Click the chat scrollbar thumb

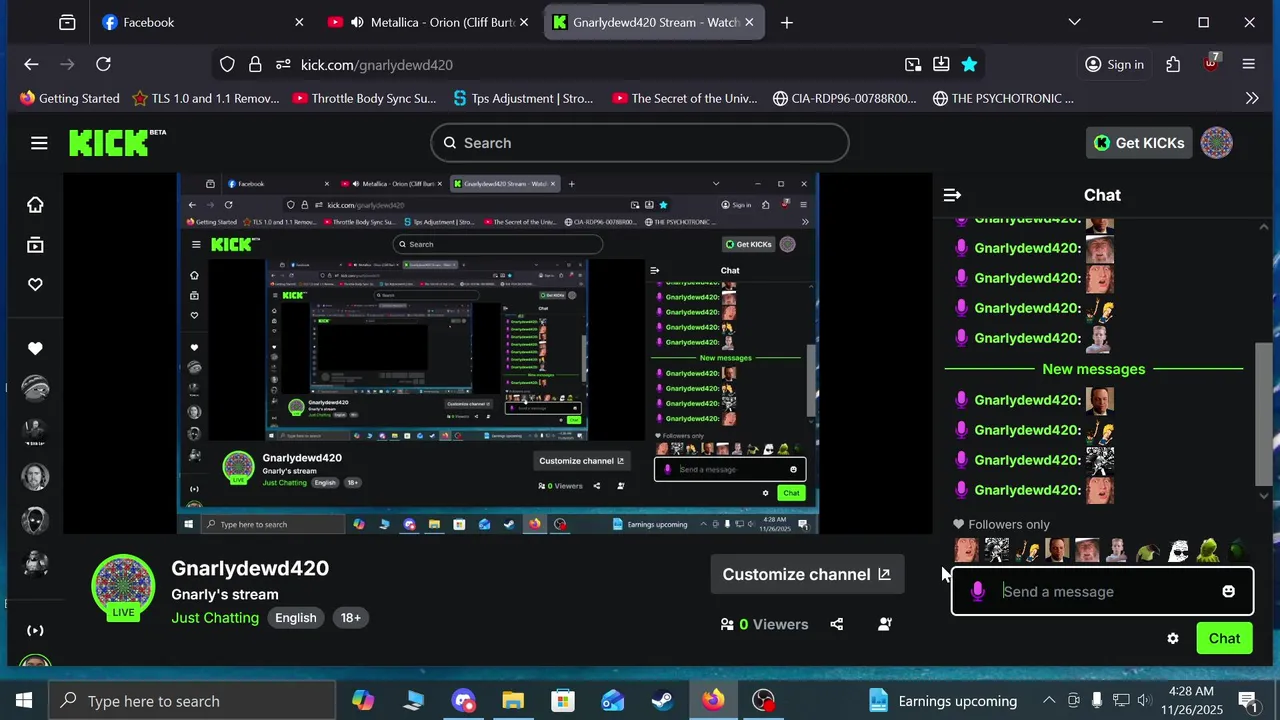coord(1264,412)
